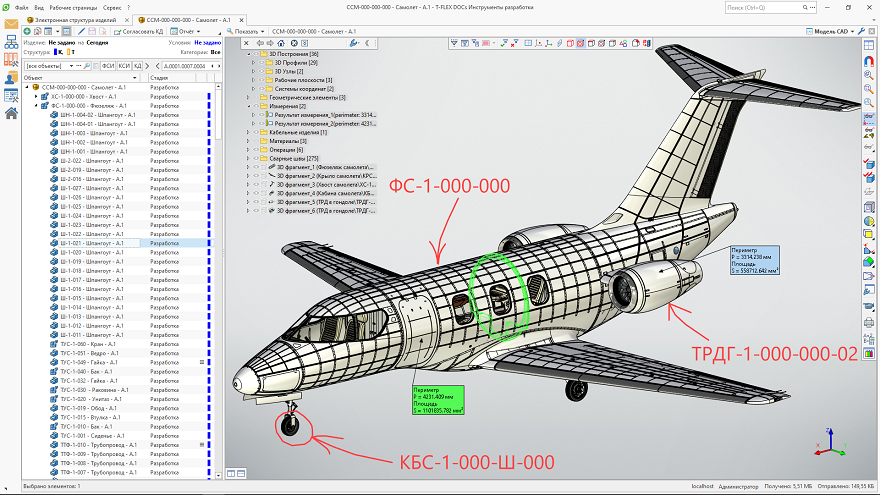Switch to Электронная структура изделий tab
The width and height of the screenshot is (880, 495).
point(75,20)
